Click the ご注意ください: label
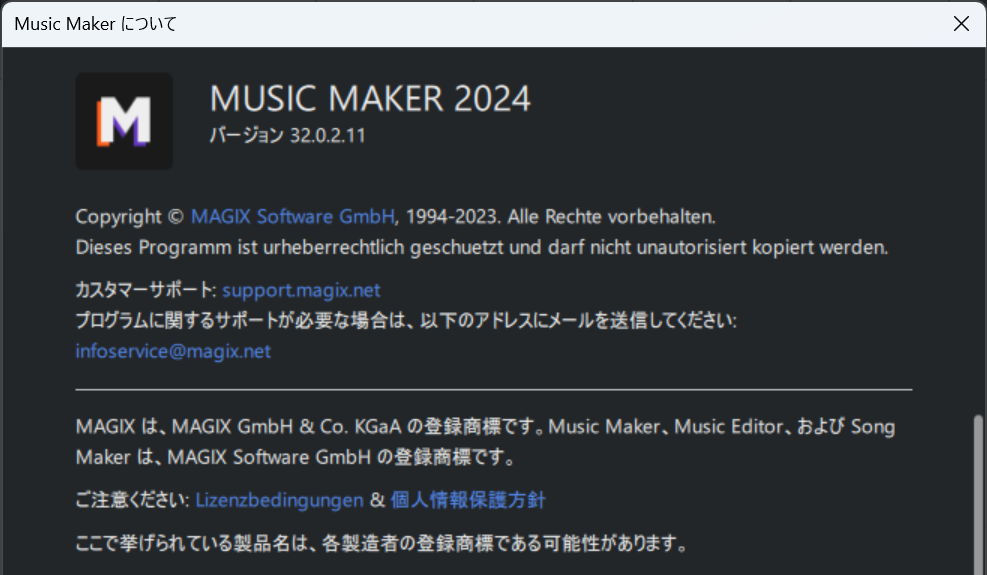This screenshot has width=987, height=575. click(132, 500)
